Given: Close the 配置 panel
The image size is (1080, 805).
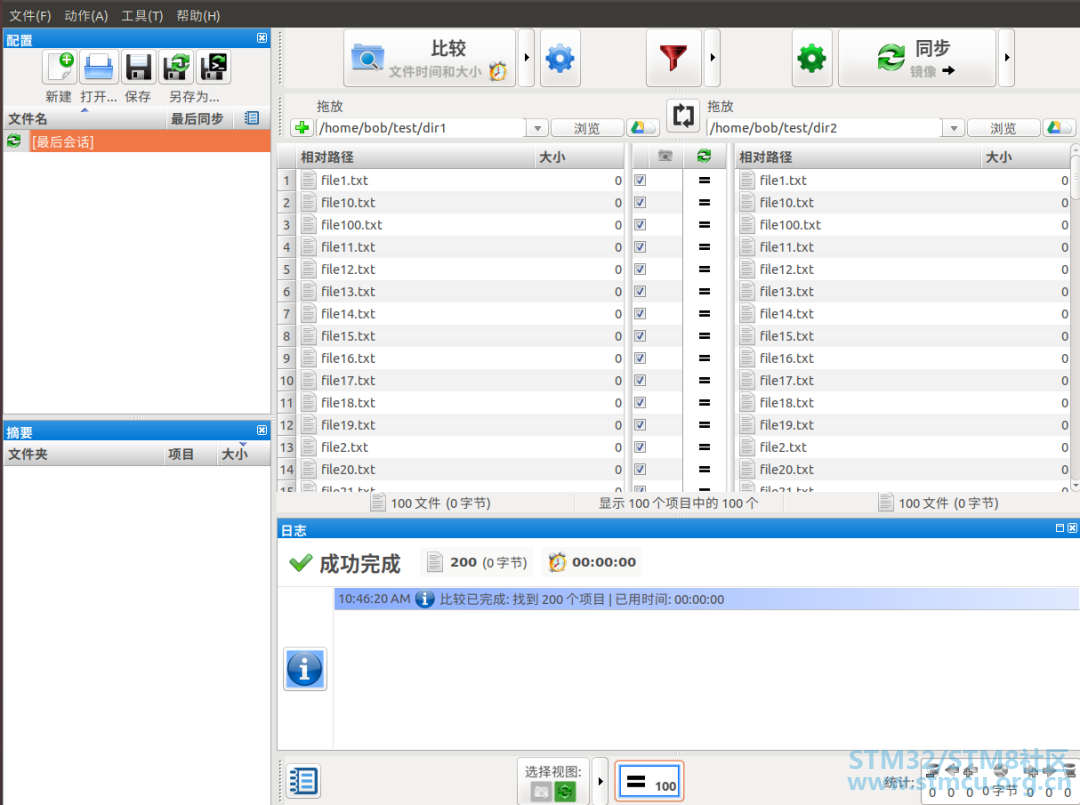Looking at the screenshot, I should click(x=262, y=38).
